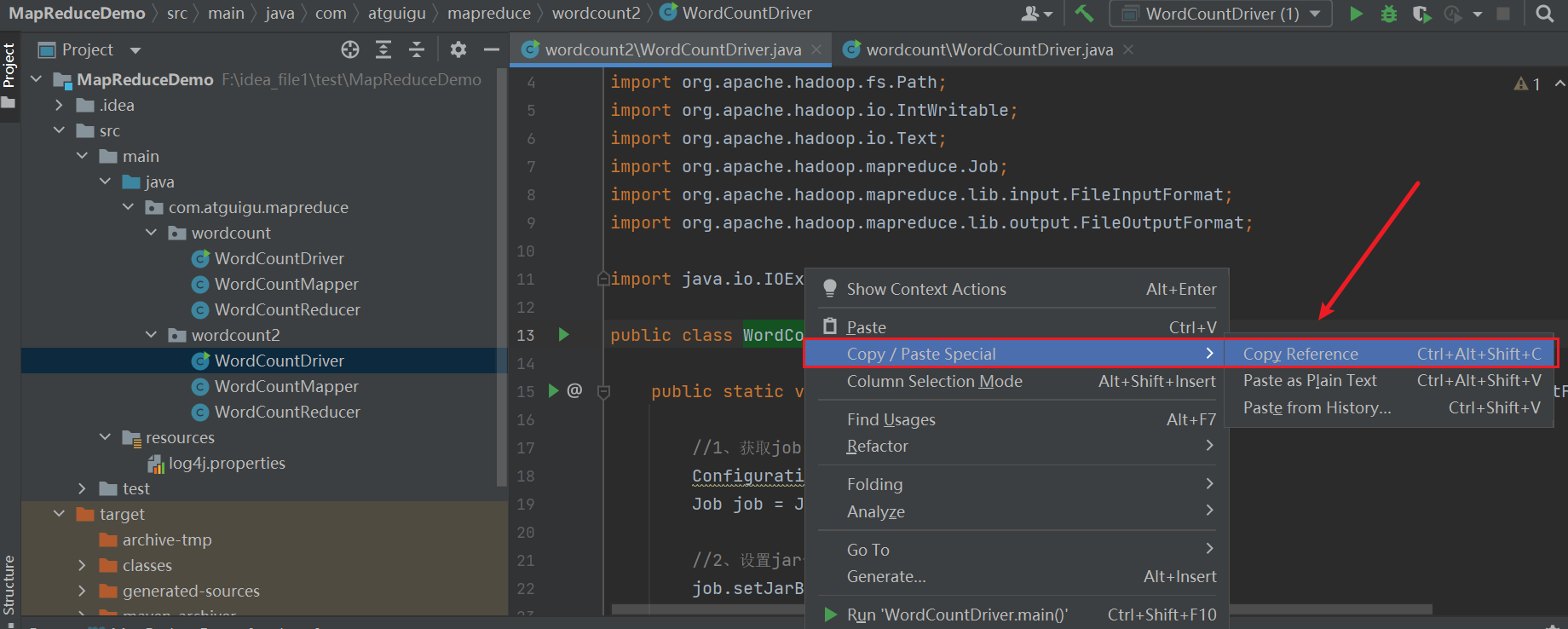
Task: Close wordcount\WordCountDriver.java tab
Action: 1128,49
